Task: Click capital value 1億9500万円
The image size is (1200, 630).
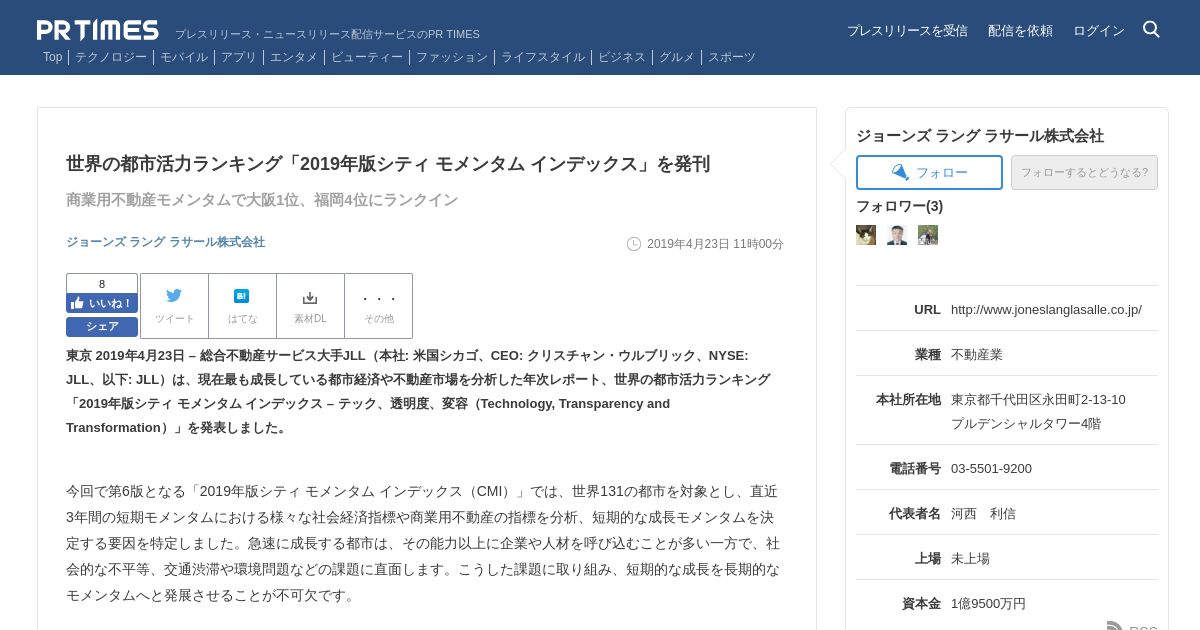Action: tap(988, 603)
